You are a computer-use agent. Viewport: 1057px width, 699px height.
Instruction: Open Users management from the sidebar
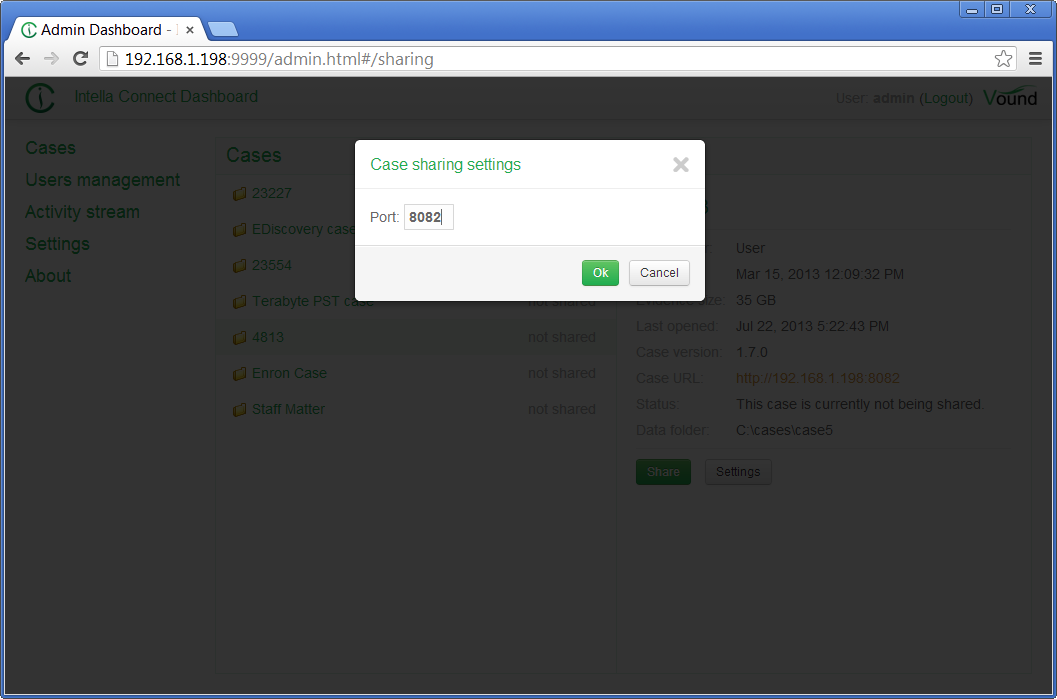(x=102, y=180)
